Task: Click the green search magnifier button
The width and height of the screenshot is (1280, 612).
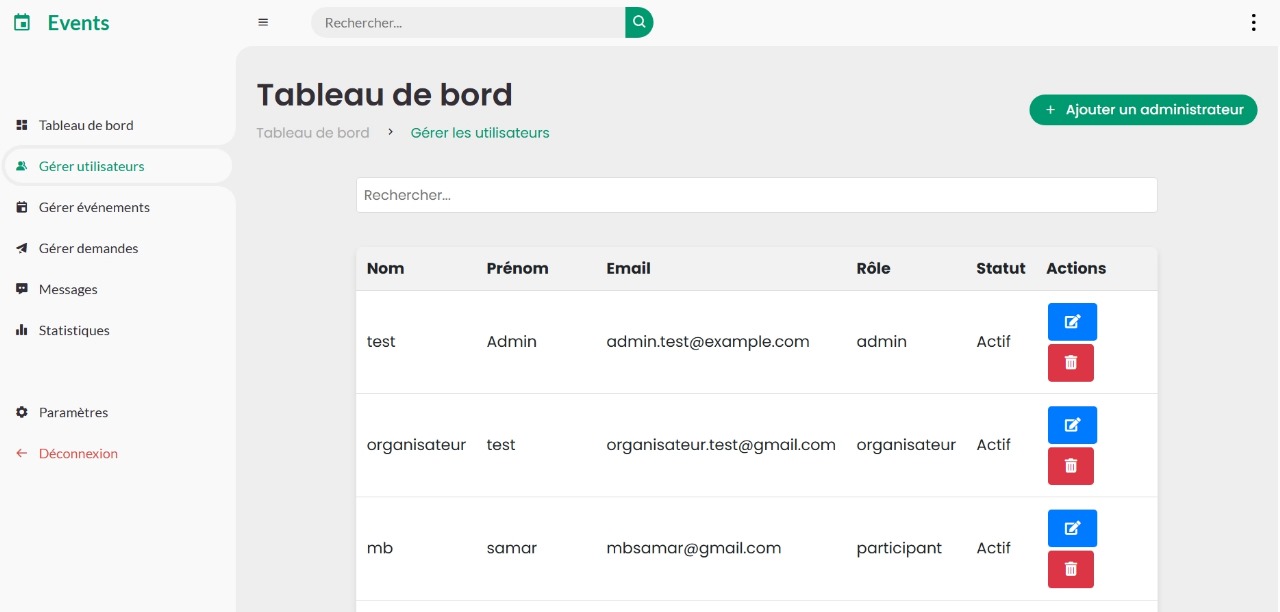Action: pos(639,22)
